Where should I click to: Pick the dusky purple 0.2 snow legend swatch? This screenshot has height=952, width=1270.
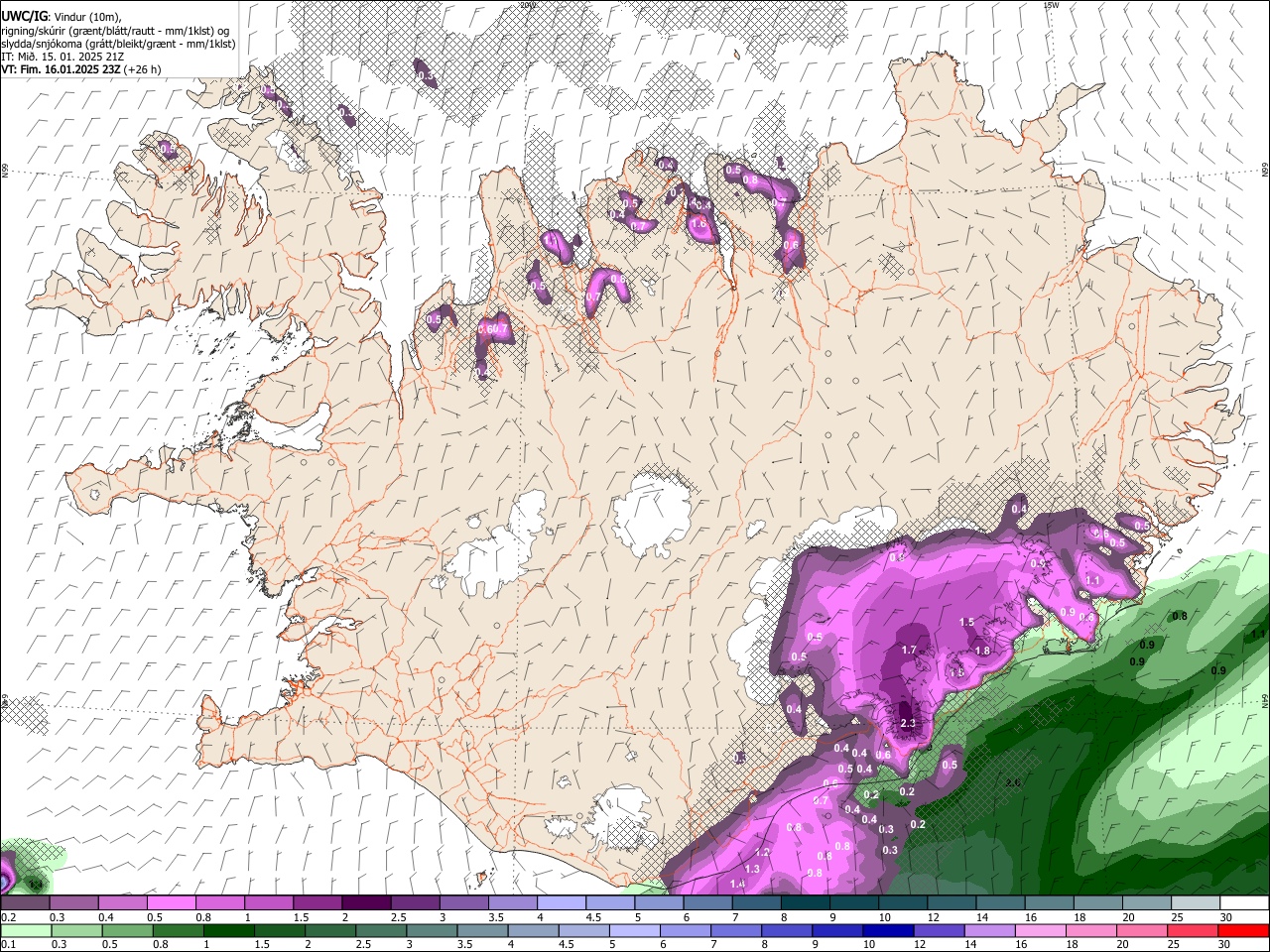[x=25, y=902]
